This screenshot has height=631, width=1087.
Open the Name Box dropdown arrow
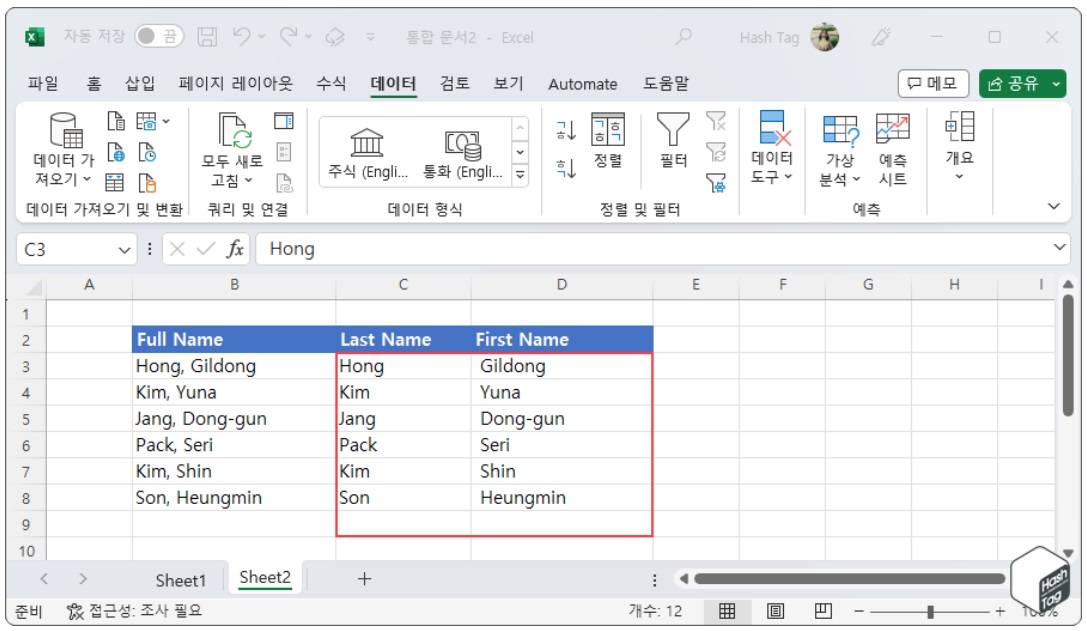[x=124, y=250]
